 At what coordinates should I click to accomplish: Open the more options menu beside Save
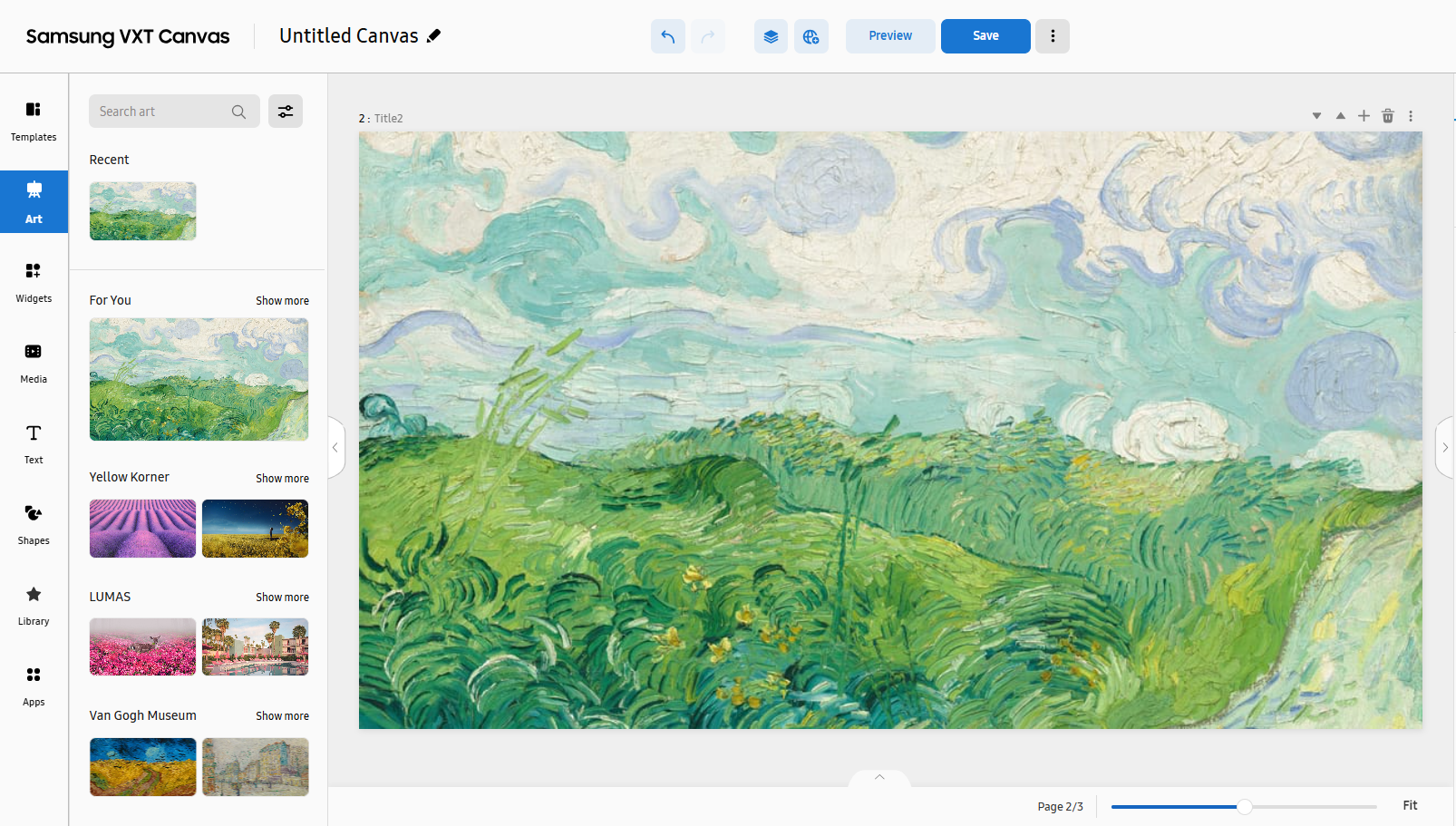1053,36
